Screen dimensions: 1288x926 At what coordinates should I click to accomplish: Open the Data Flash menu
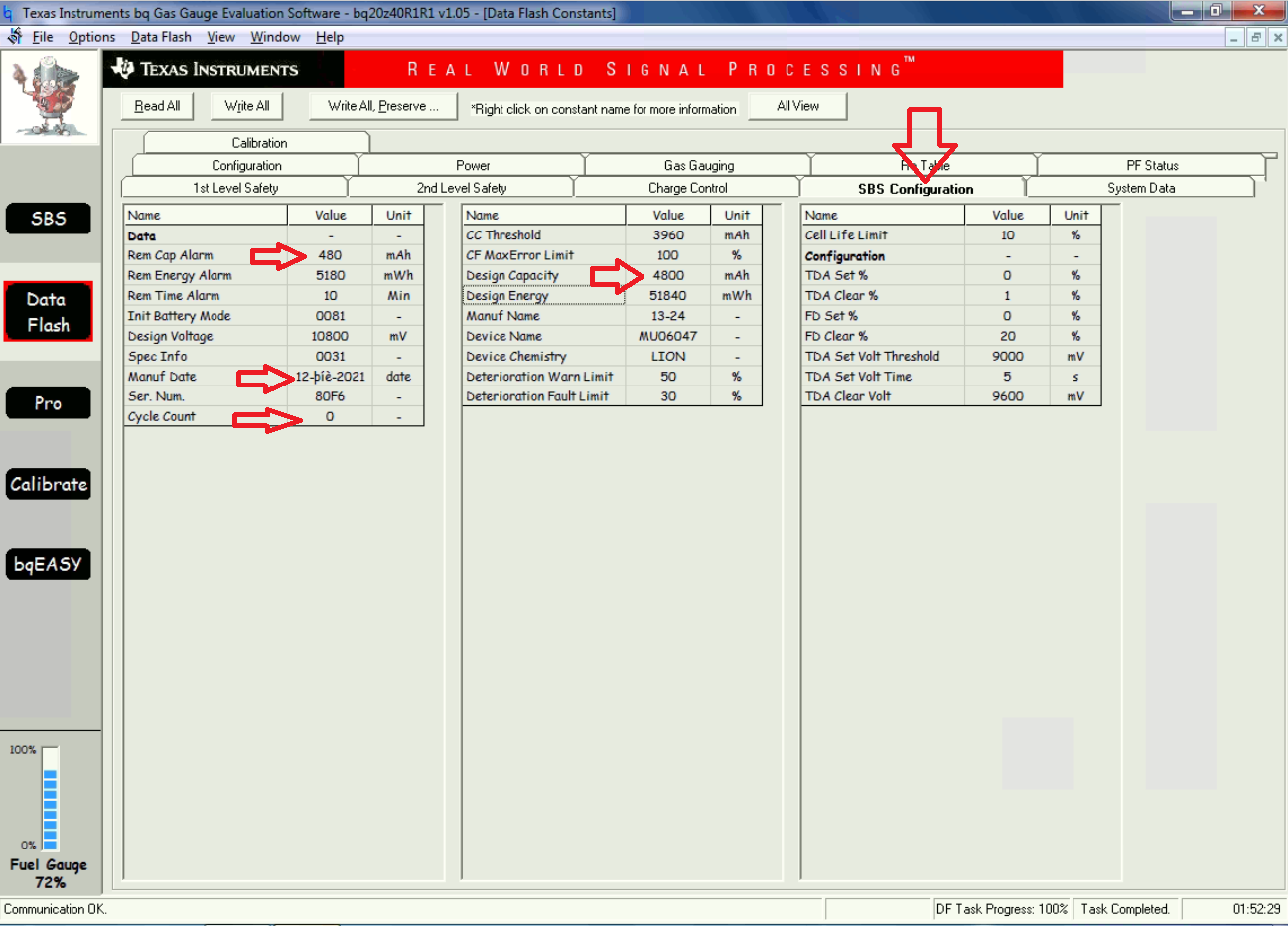pyautogui.click(x=161, y=37)
